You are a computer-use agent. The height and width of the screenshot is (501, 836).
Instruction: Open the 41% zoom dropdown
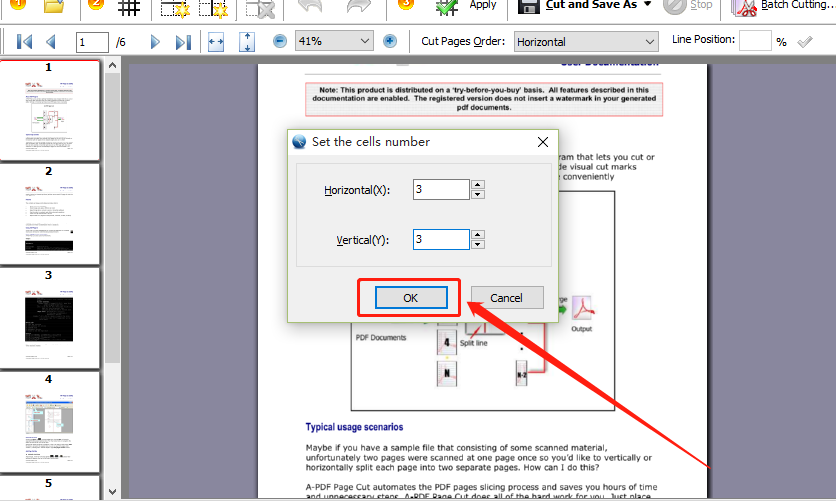point(333,41)
